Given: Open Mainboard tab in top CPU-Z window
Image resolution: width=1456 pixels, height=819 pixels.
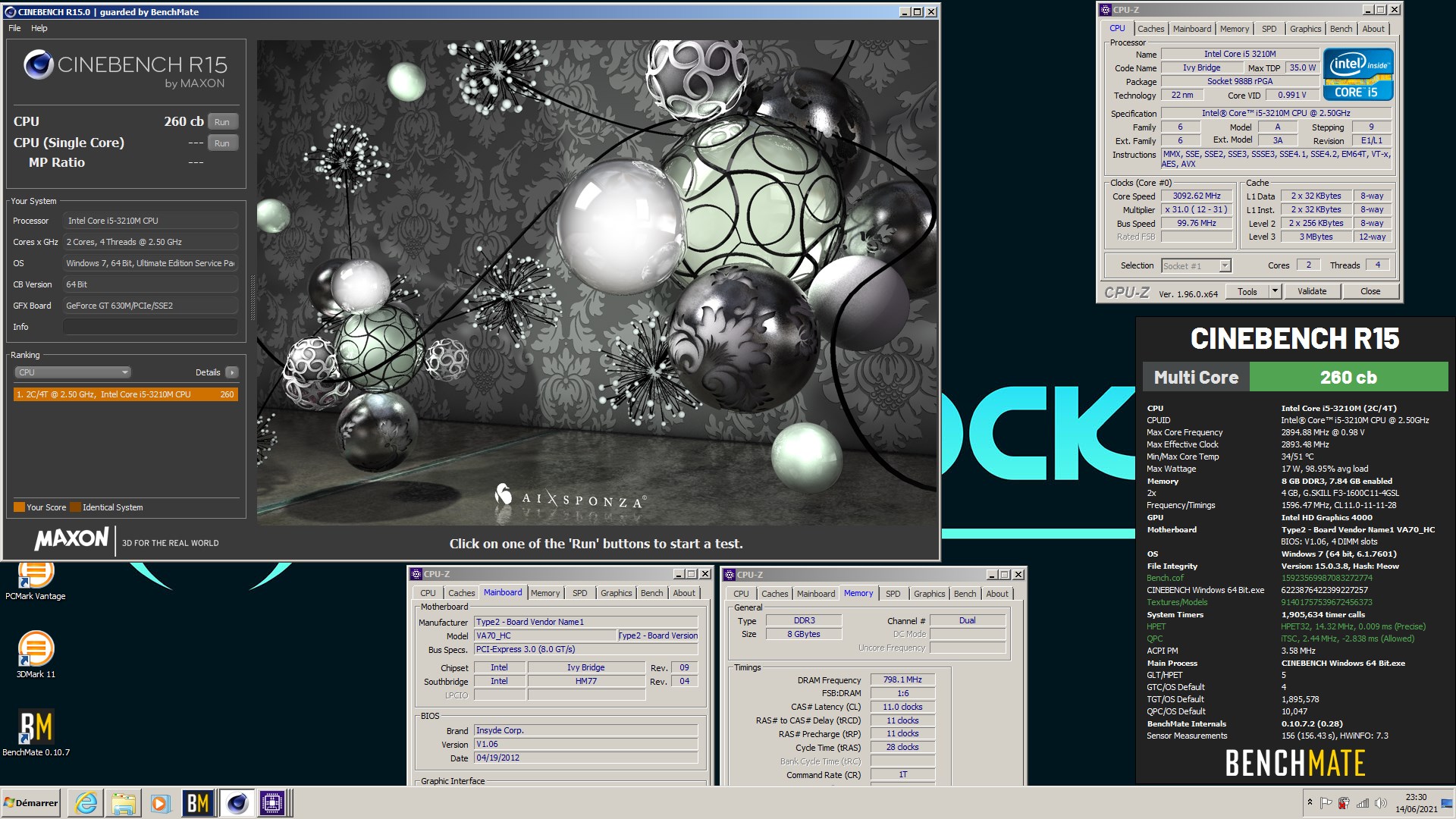Looking at the screenshot, I should [1192, 29].
